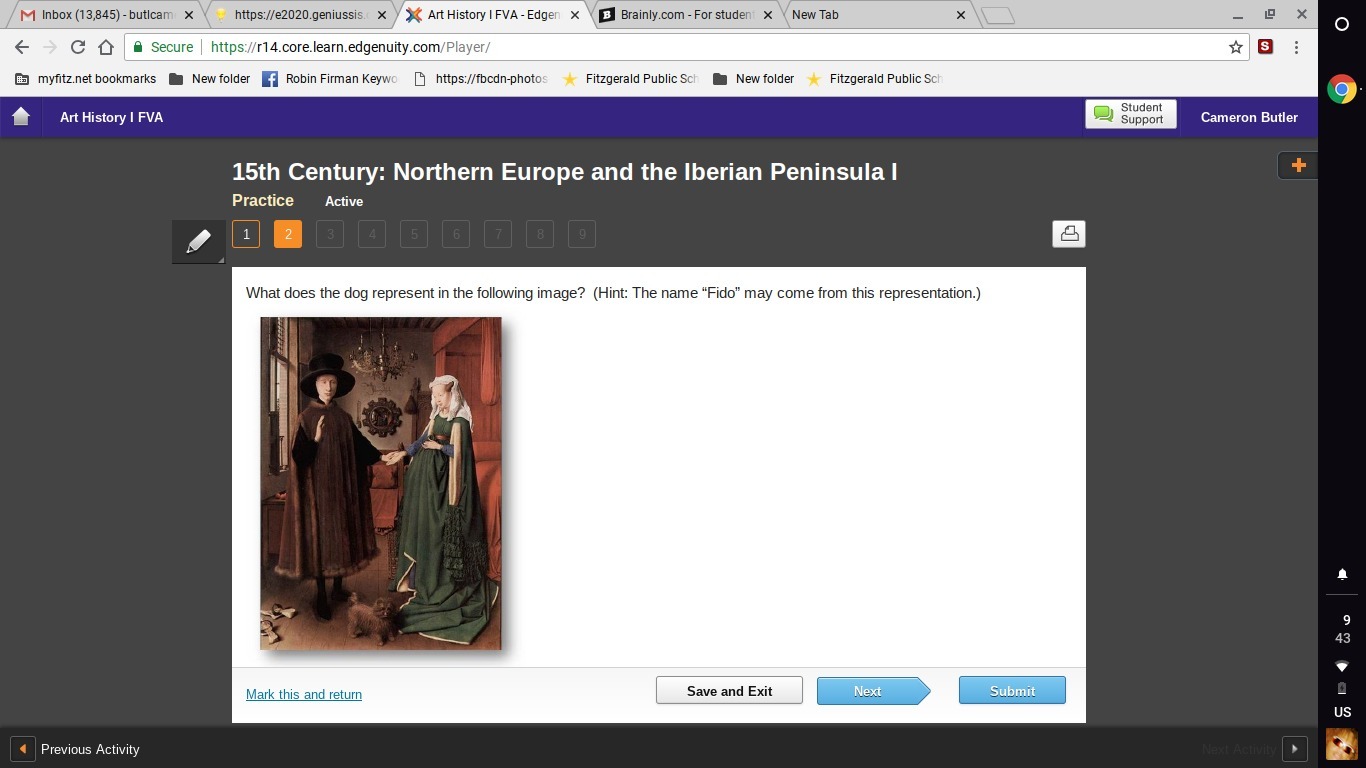Screen dimensions: 1366x768
Task: Submit the practice answers
Action: pos(1012,691)
